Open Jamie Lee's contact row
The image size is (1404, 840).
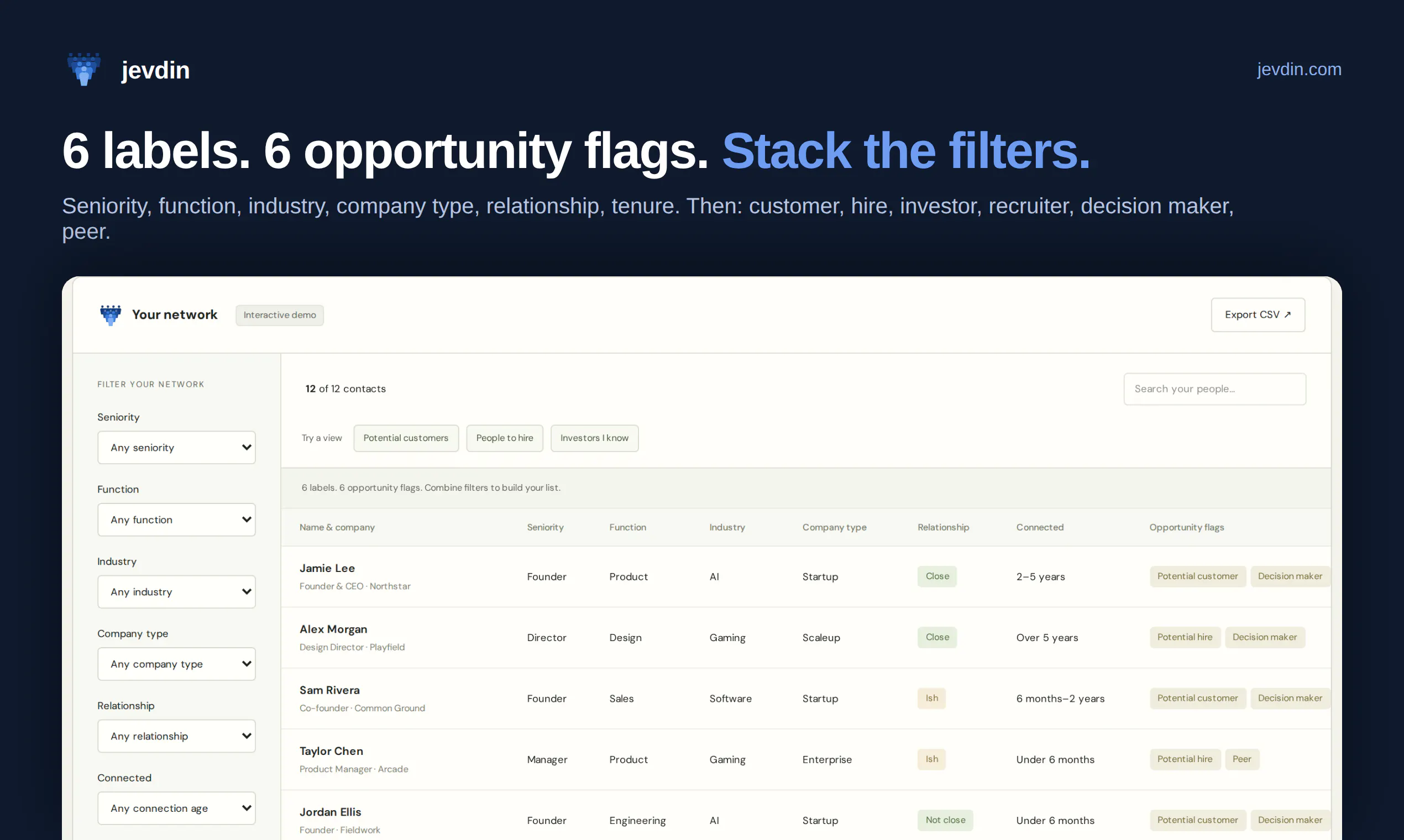coord(805,577)
